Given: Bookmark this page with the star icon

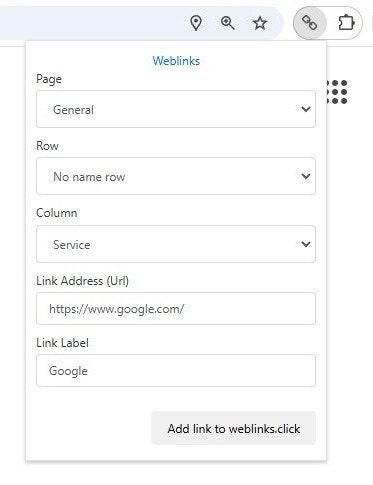Looking at the screenshot, I should click(x=260, y=23).
